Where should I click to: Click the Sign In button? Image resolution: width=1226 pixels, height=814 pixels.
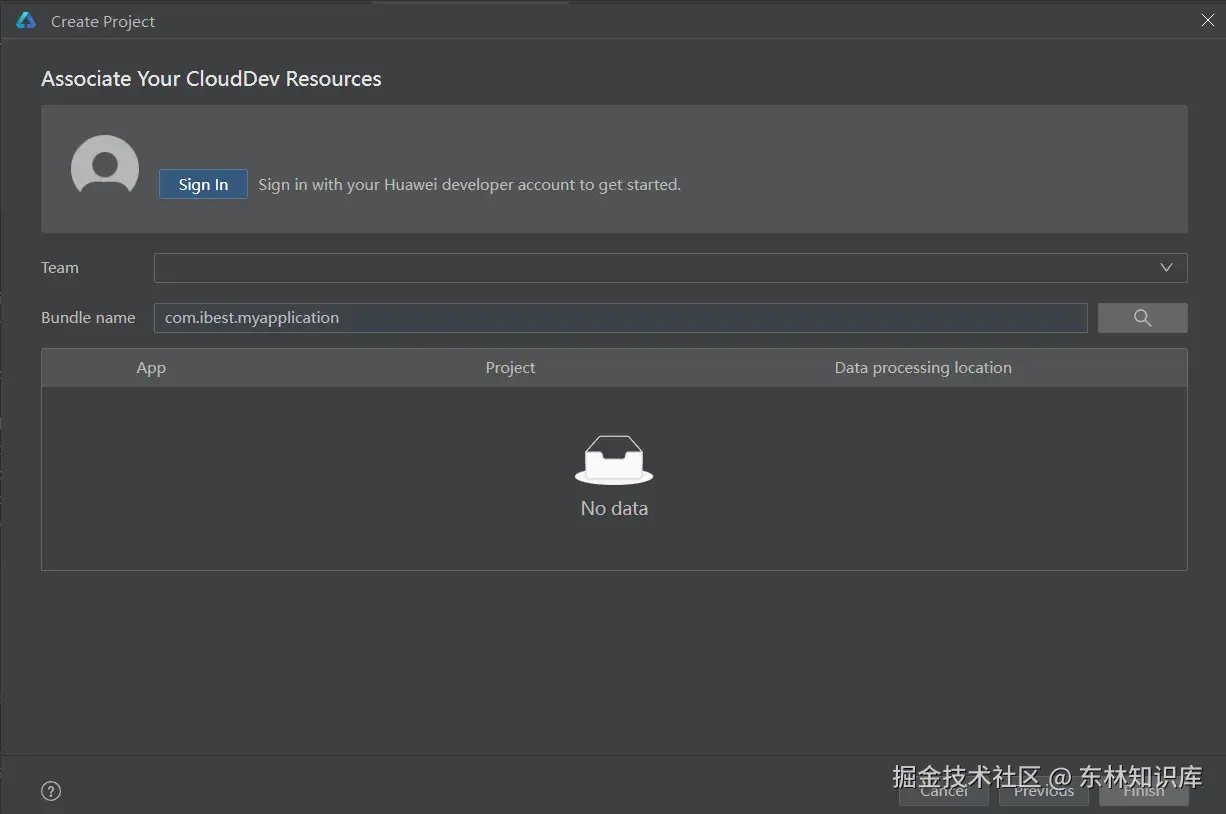[203, 184]
